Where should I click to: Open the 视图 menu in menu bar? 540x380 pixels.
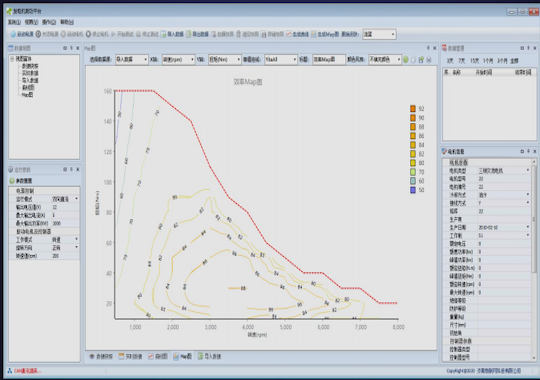(31, 22)
